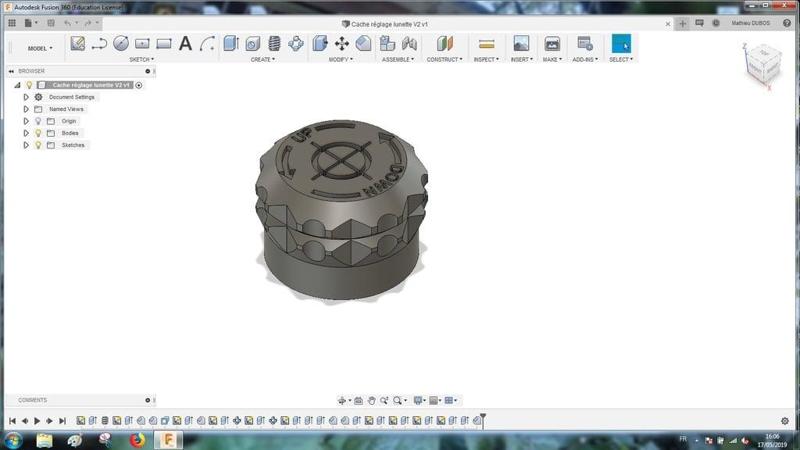The height and width of the screenshot is (450, 800).
Task: Select the Create Sketch tool
Action: 78,44
